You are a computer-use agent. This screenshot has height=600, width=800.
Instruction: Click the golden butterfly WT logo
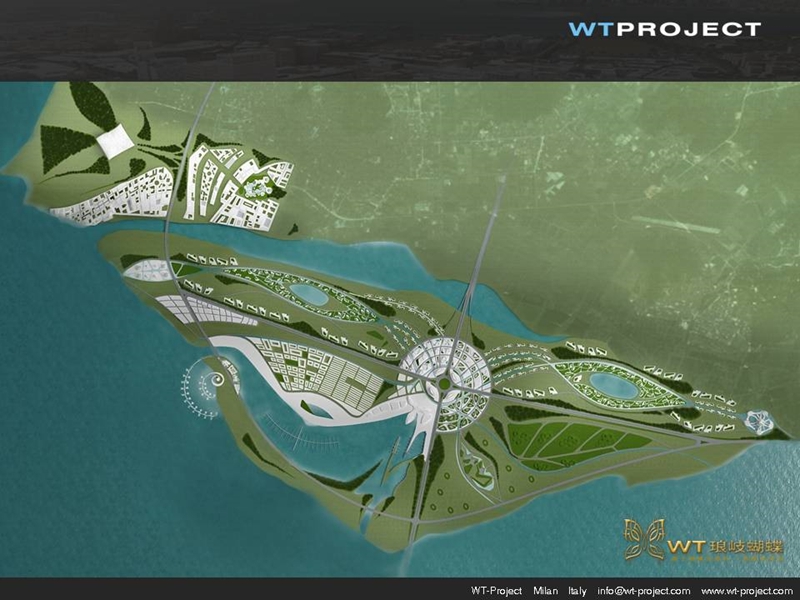pos(704,541)
